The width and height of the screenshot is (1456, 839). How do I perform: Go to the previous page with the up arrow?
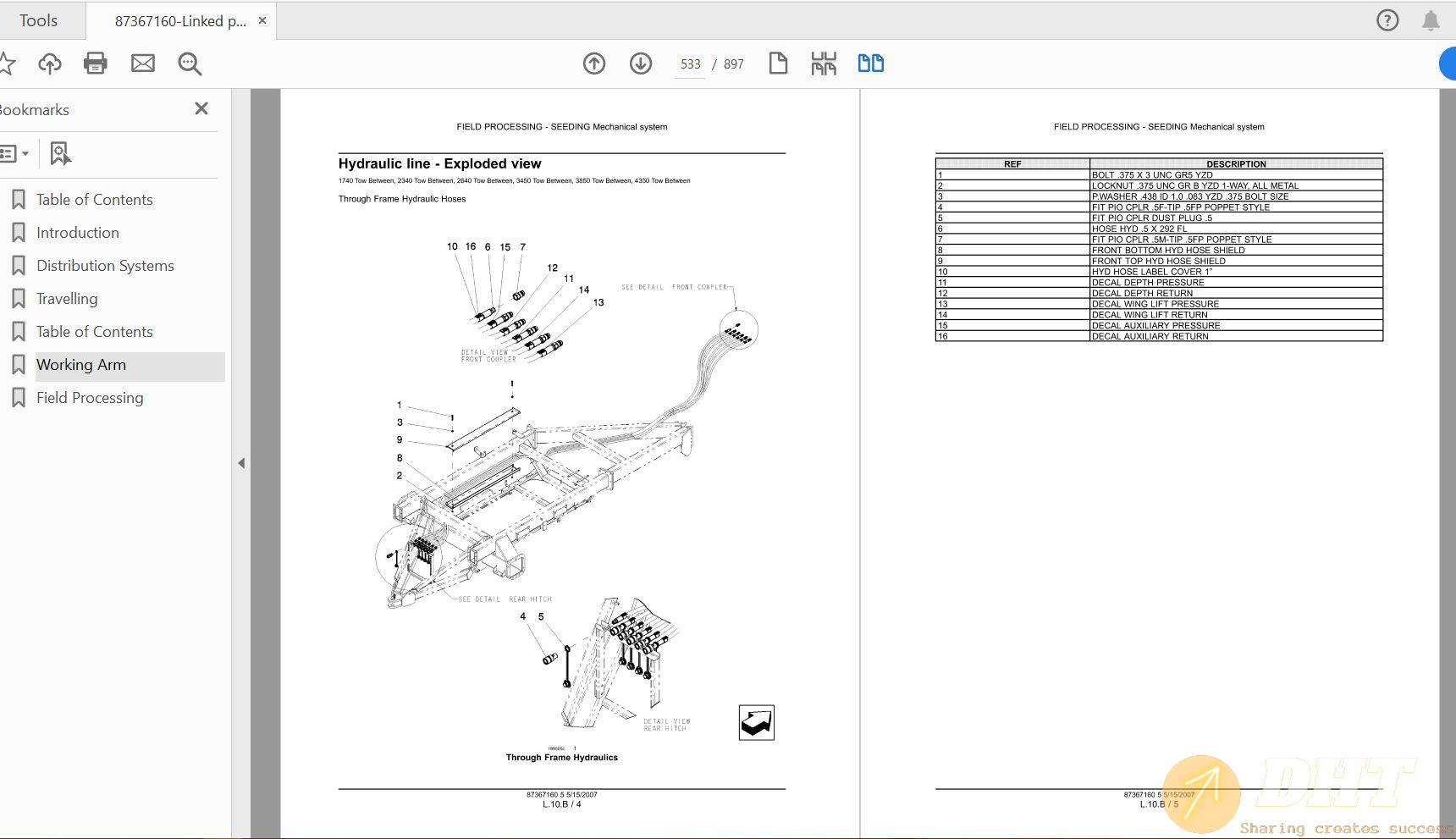tap(594, 63)
